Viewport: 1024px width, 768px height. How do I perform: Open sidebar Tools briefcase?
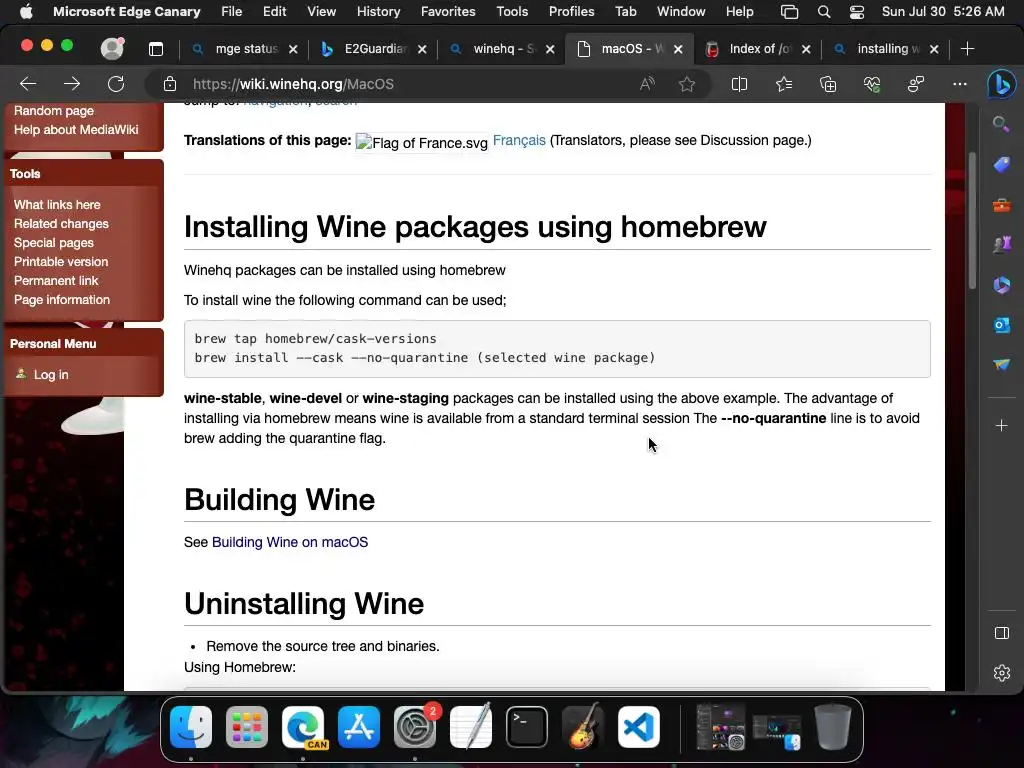pos(1001,205)
